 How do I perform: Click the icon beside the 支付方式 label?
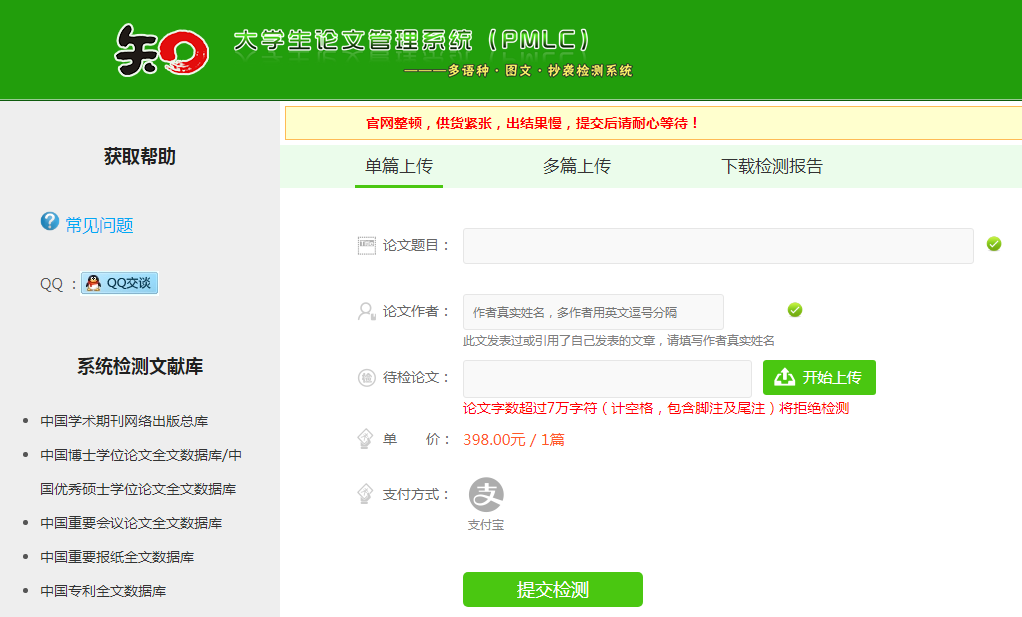[366, 494]
